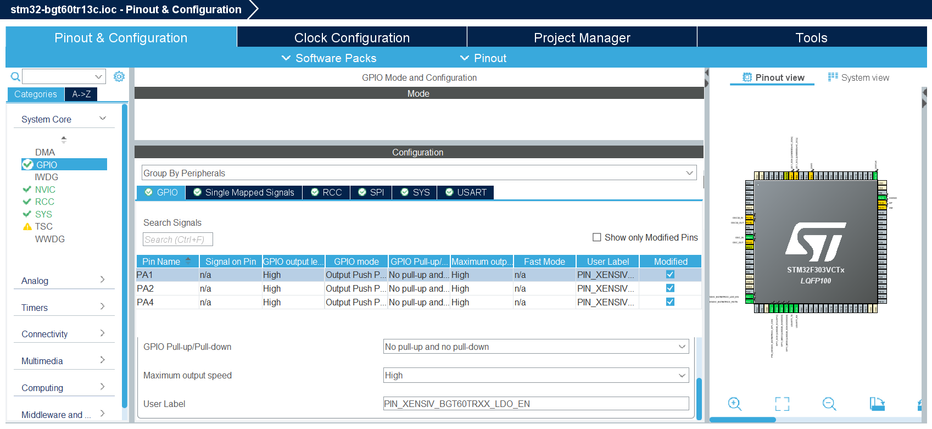Click the search magnifier icon in sidebar
The image size is (932, 429).
(x=15, y=77)
